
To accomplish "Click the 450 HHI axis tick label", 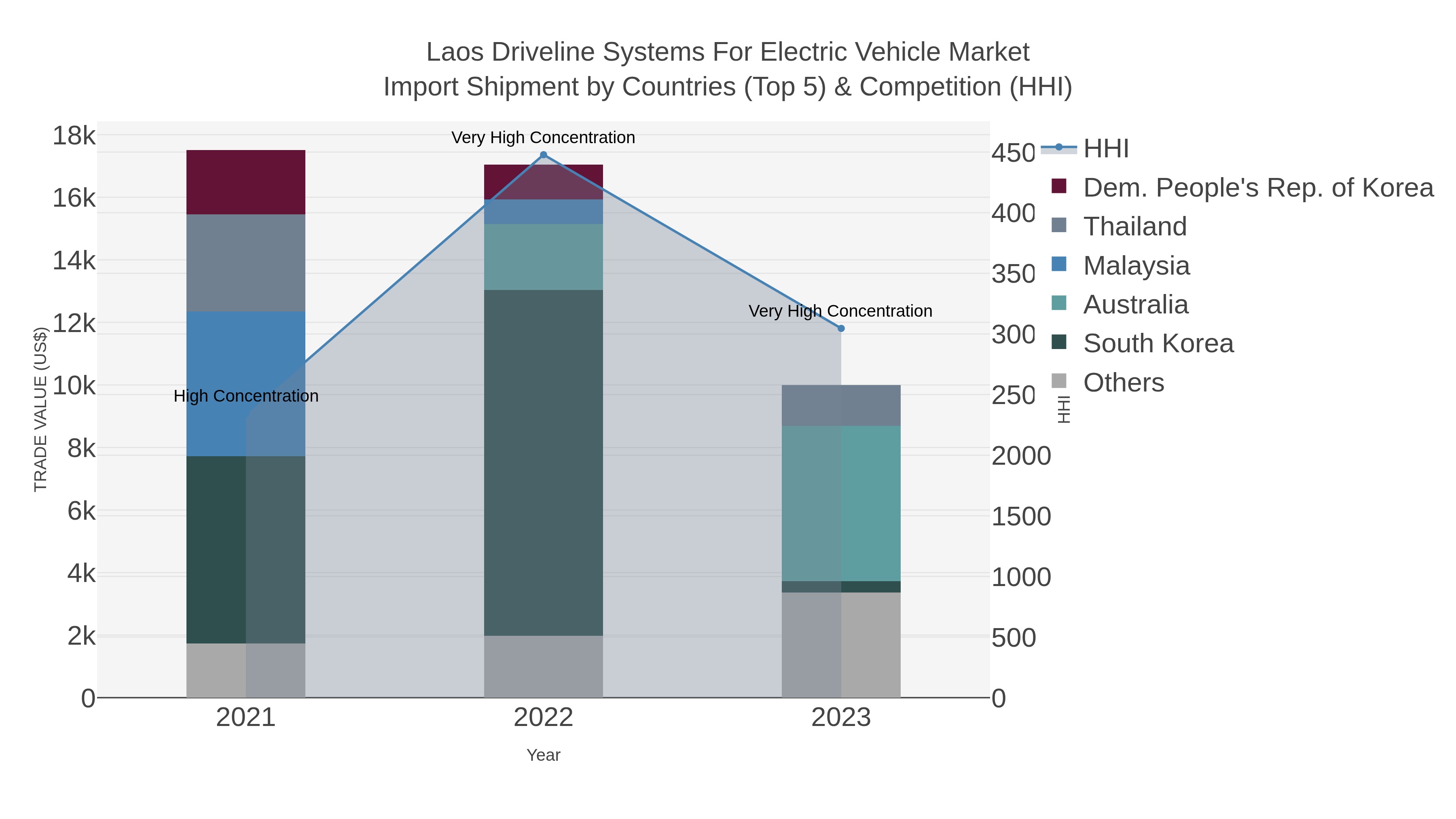I will pos(1014,152).
